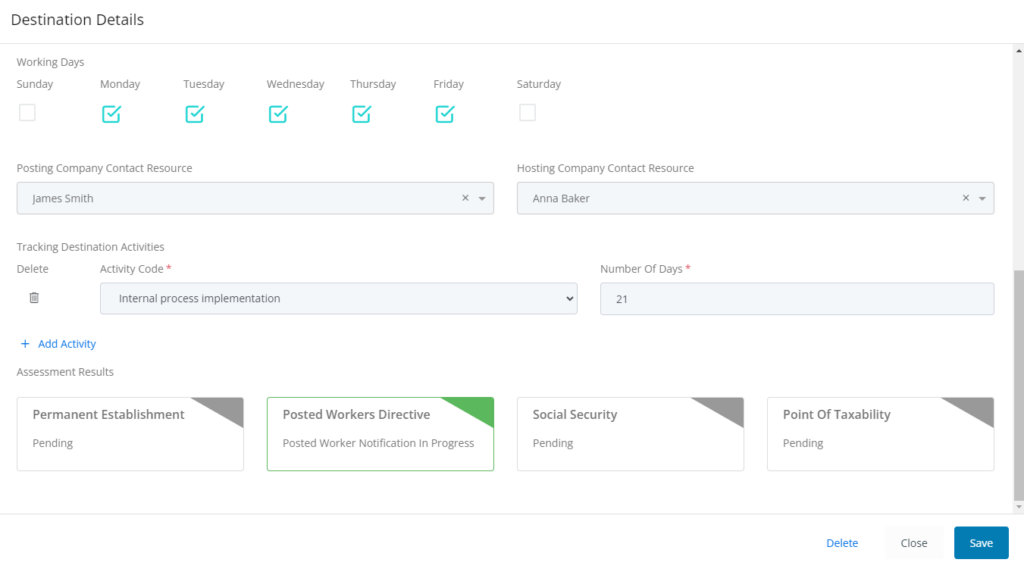
Task: Click the scrollbar up arrow
Action: (x=1019, y=50)
